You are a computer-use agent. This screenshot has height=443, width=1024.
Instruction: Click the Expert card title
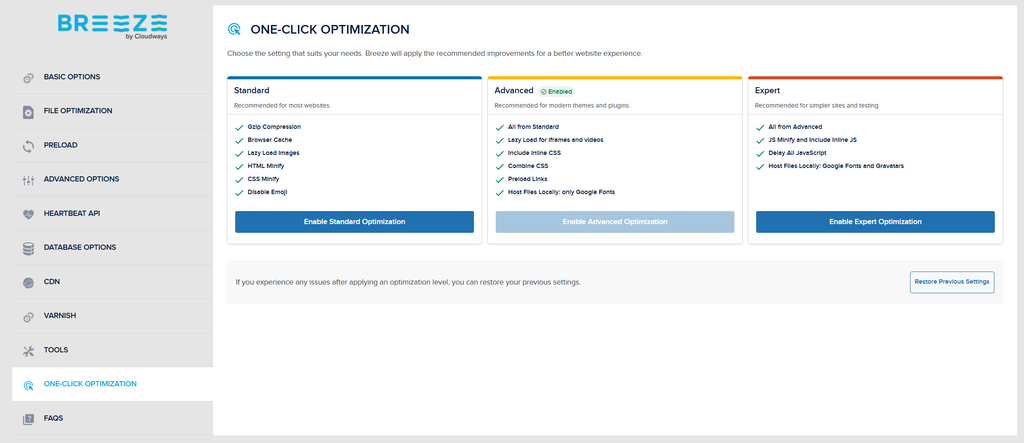point(767,91)
